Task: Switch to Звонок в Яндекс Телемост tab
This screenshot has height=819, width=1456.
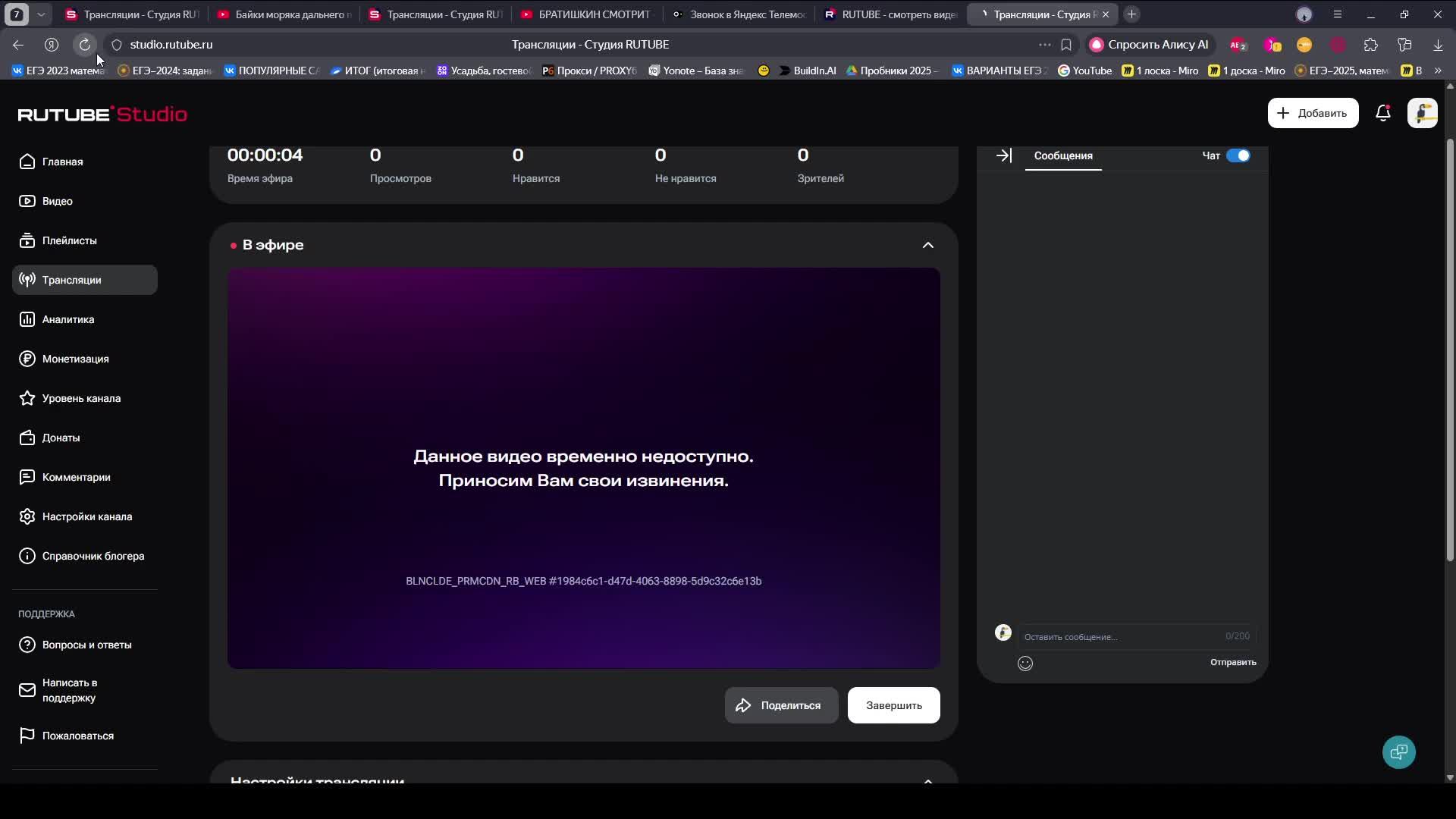Action: pyautogui.click(x=739, y=14)
